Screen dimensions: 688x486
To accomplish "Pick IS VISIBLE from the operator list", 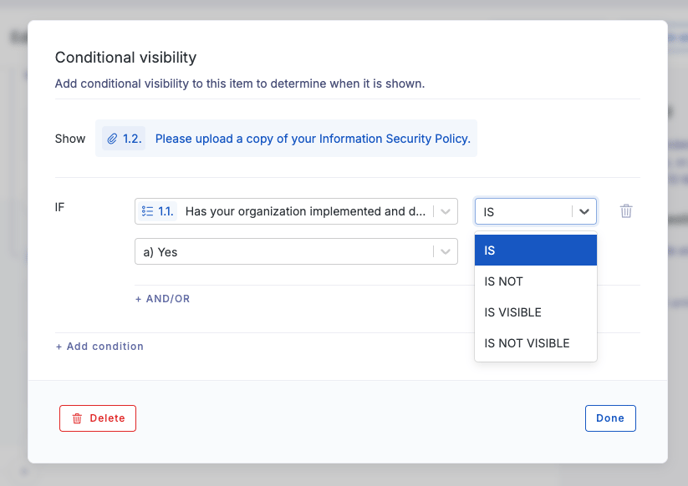I will [536, 312].
